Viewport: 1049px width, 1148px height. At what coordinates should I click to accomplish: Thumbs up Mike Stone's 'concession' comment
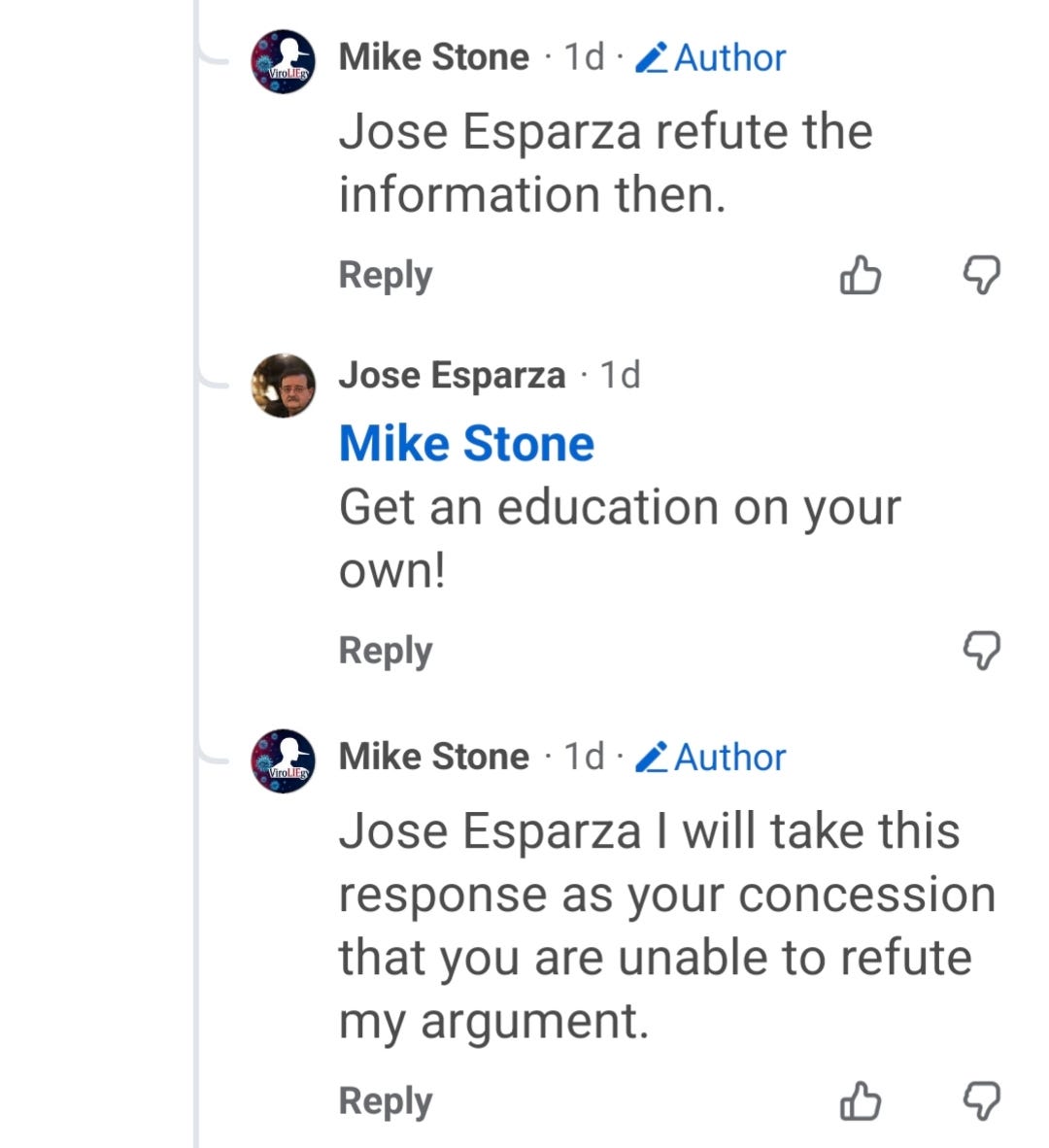(x=861, y=1101)
